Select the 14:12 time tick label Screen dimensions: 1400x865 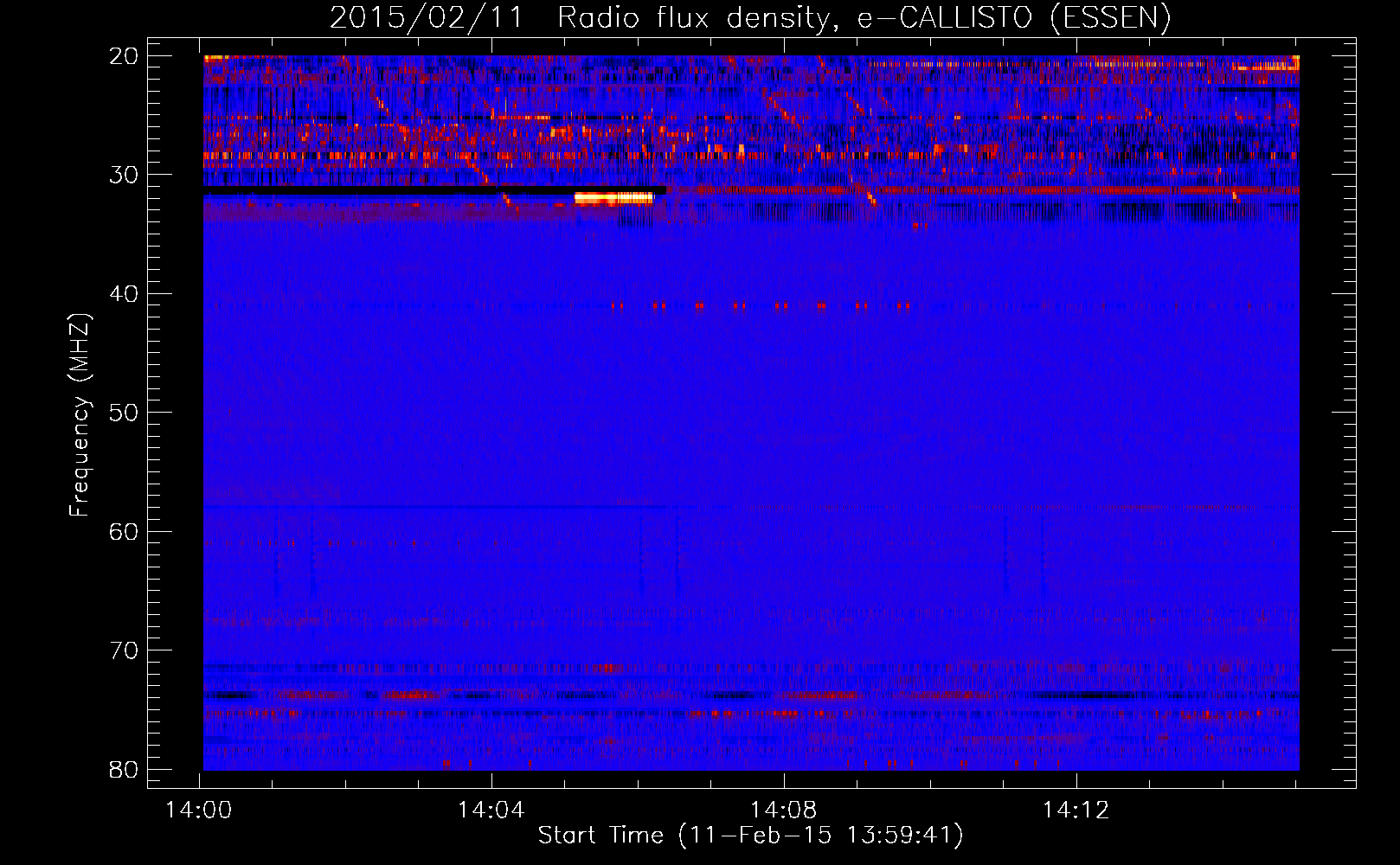click(x=1076, y=811)
